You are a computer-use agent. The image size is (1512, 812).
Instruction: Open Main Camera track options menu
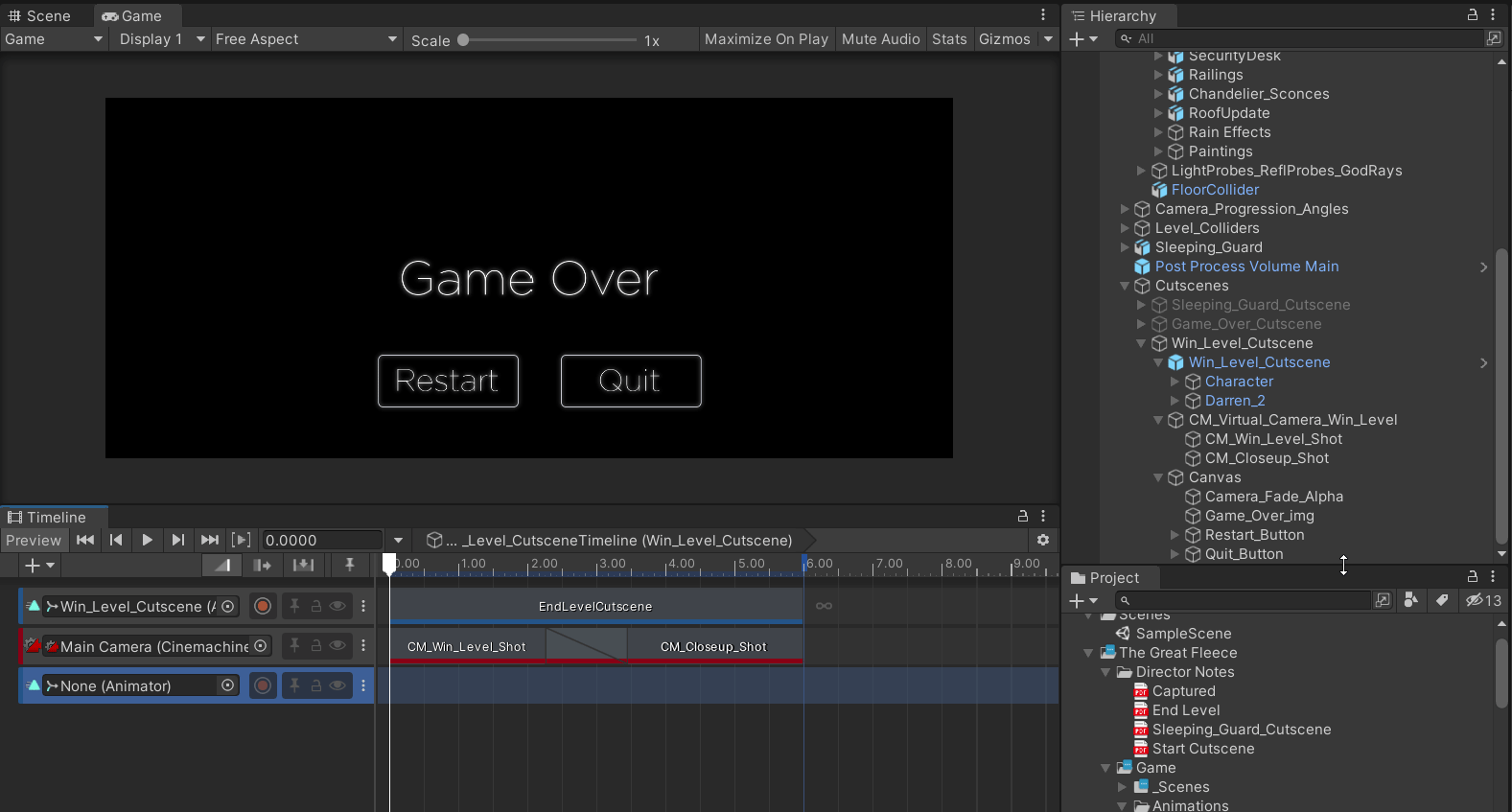(363, 646)
